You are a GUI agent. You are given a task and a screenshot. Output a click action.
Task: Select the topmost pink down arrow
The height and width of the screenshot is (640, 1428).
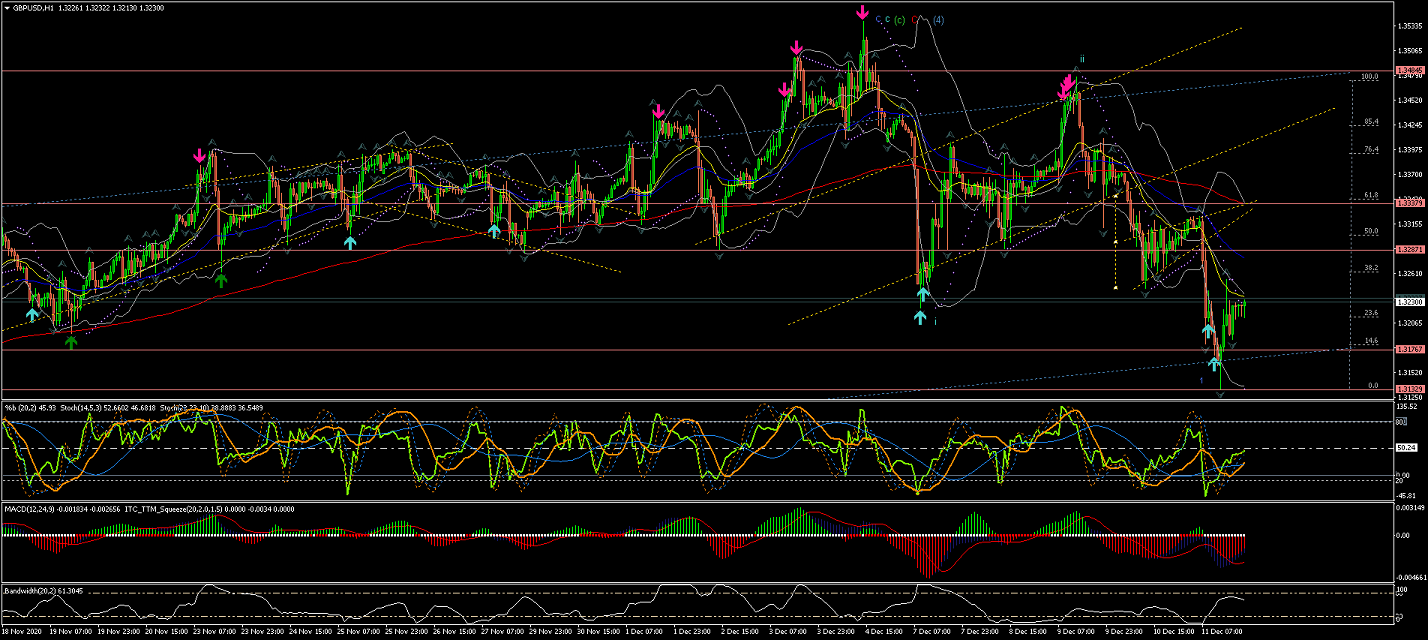point(862,13)
